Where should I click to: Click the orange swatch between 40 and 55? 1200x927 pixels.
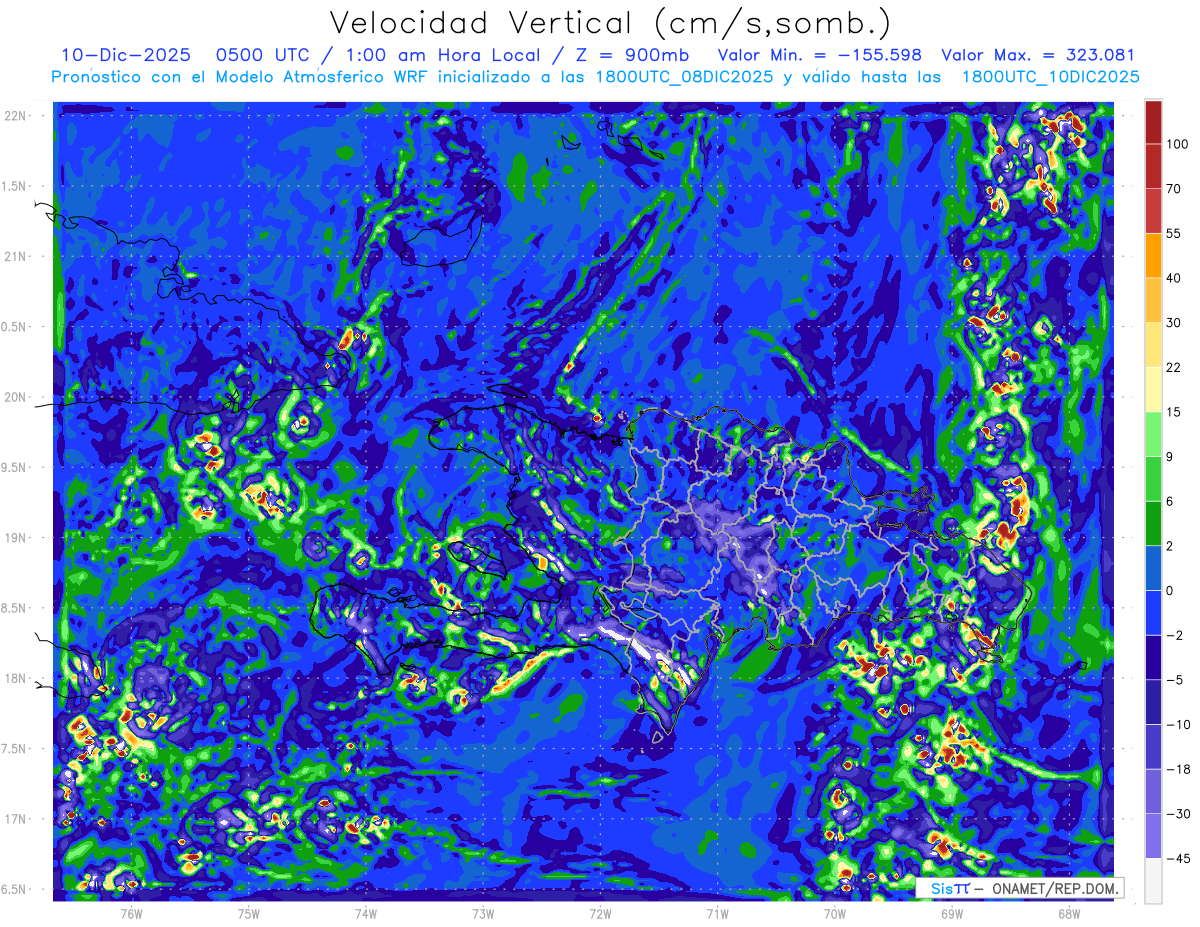[1153, 255]
